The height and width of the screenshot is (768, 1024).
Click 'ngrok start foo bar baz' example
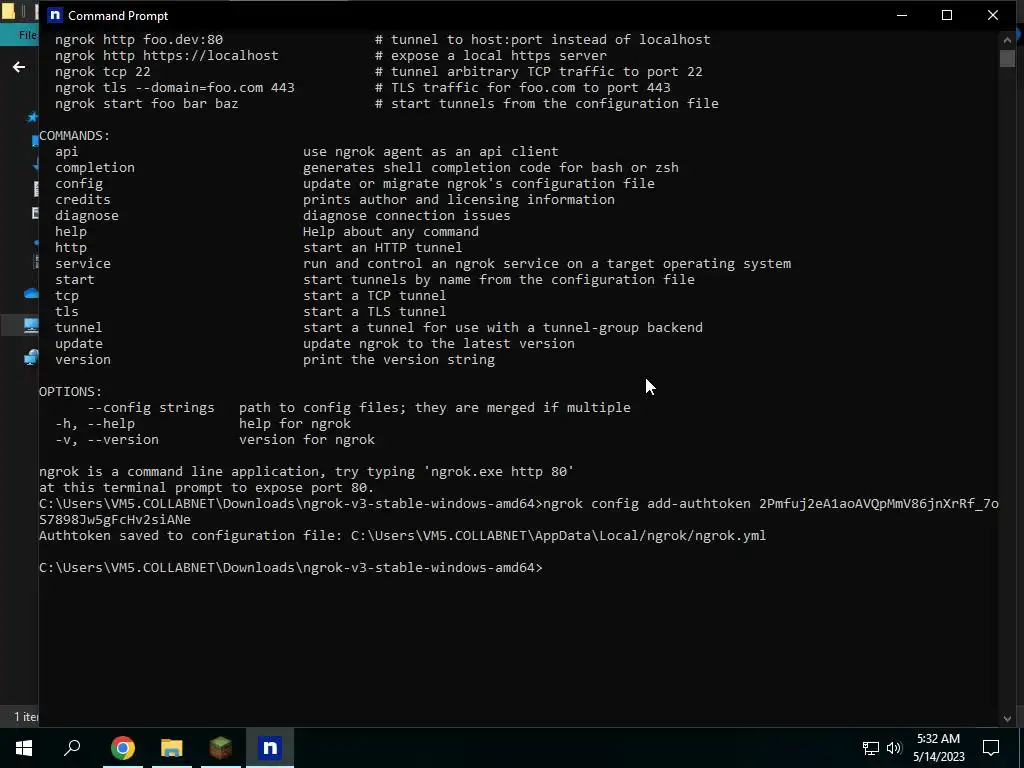[147, 104]
